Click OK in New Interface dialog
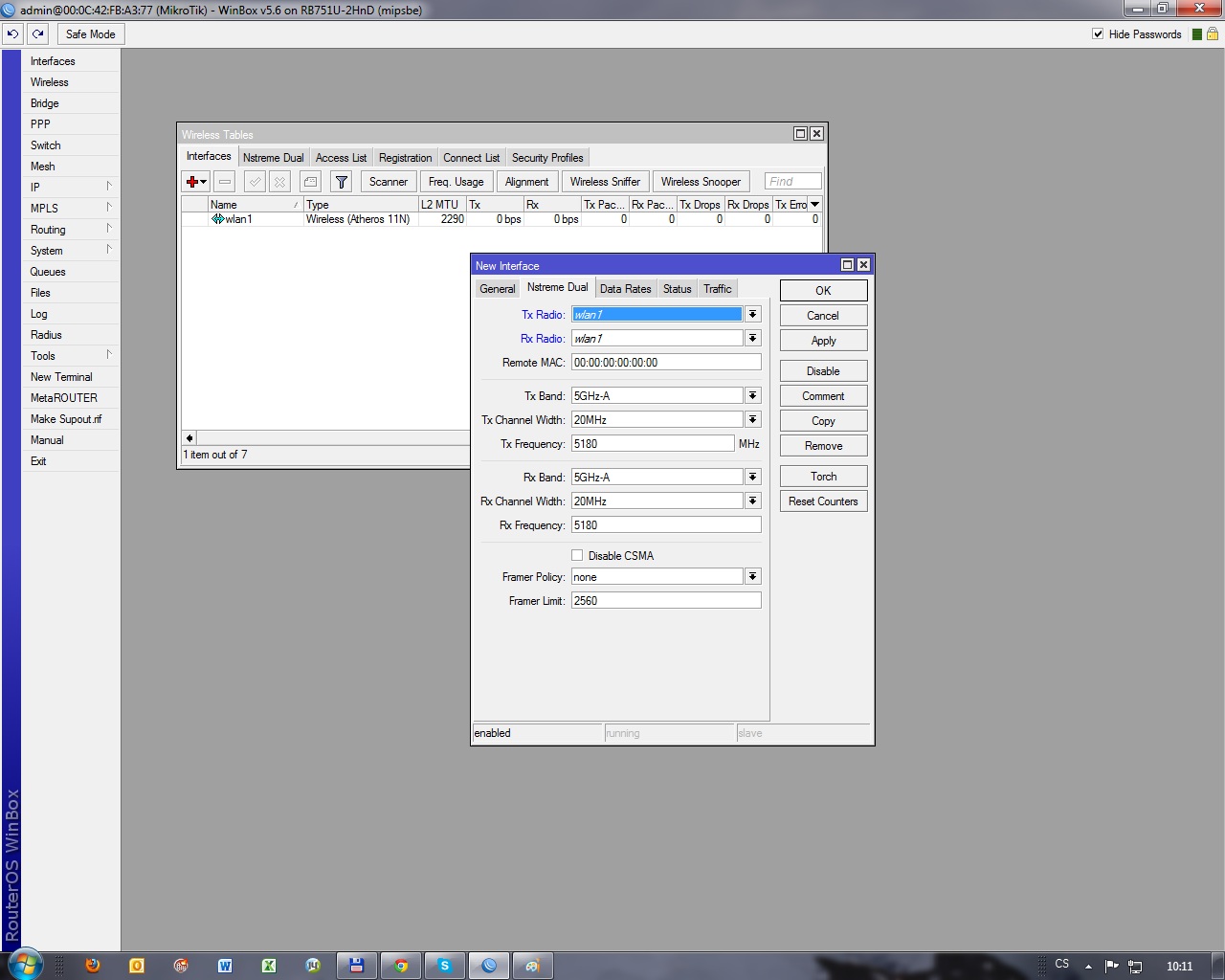This screenshot has width=1225, height=980. pyautogui.click(x=823, y=290)
